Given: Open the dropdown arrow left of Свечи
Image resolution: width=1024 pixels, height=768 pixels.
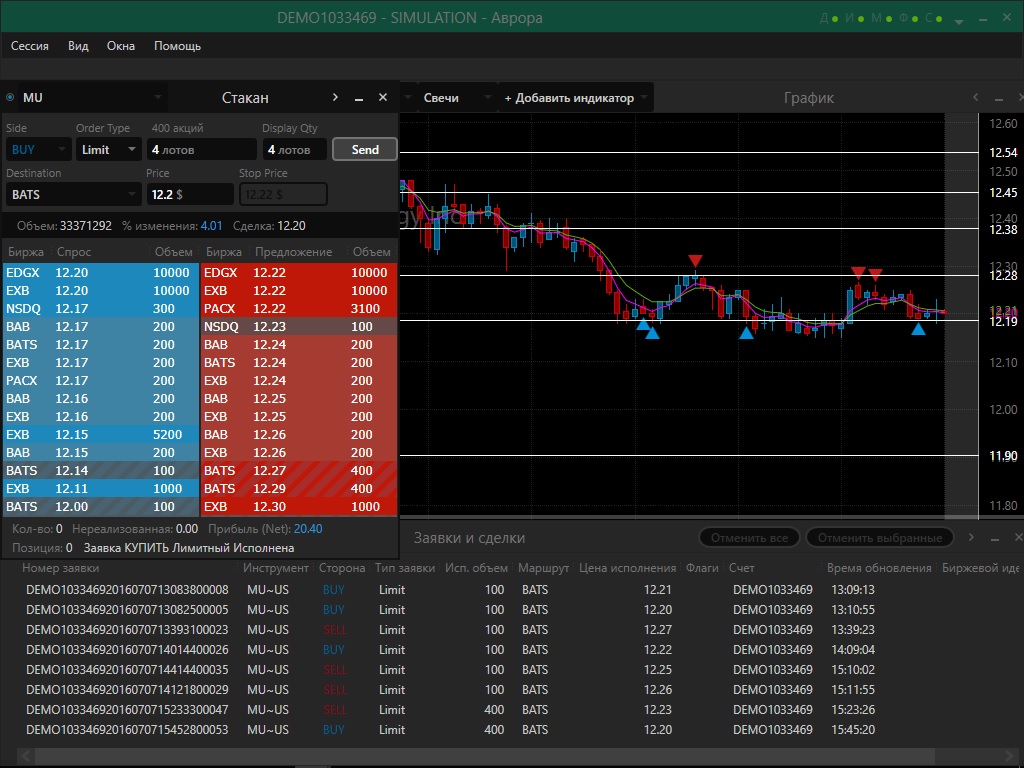Looking at the screenshot, I should tap(408, 97).
